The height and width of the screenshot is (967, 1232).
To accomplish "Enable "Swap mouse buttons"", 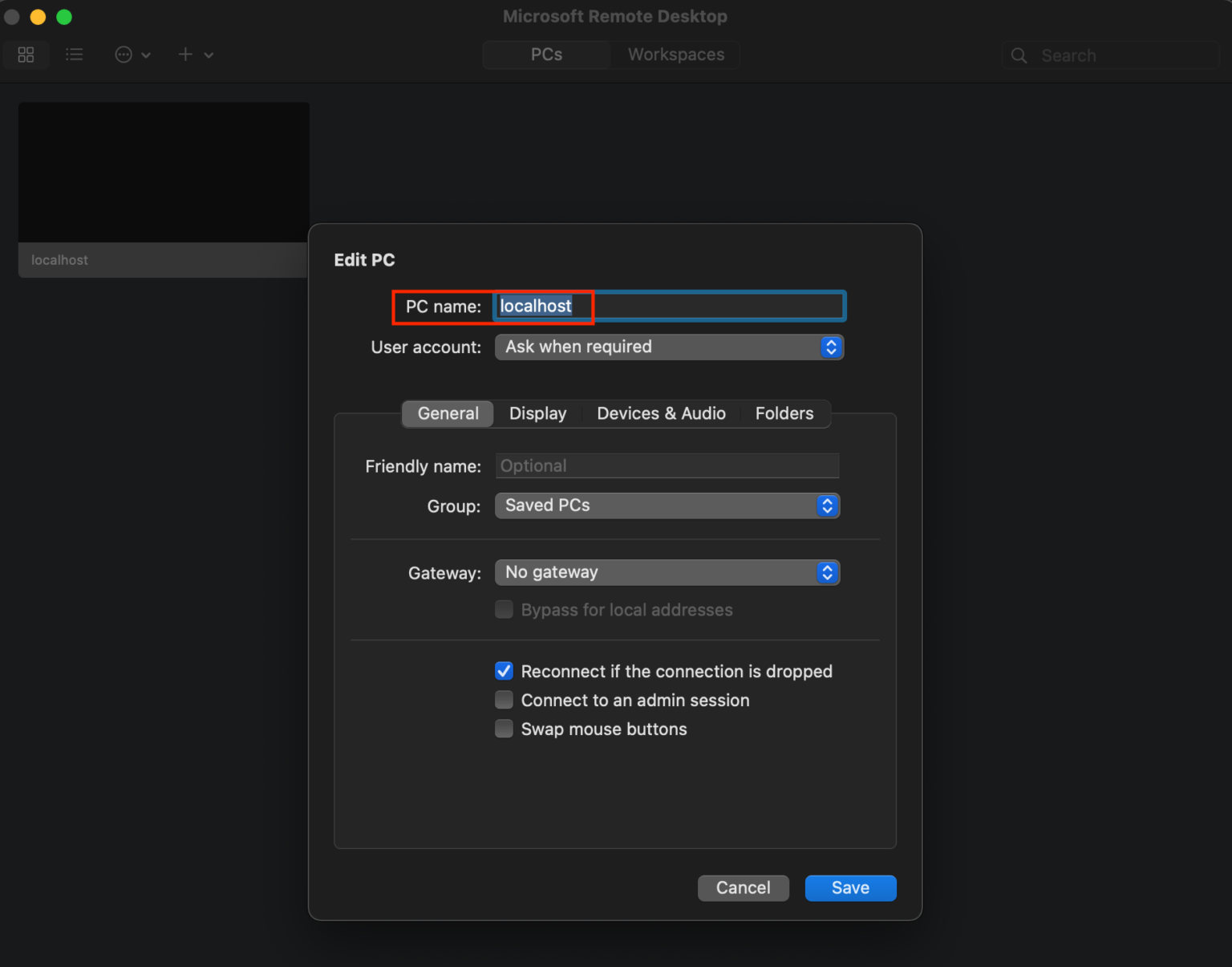I will click(x=504, y=728).
